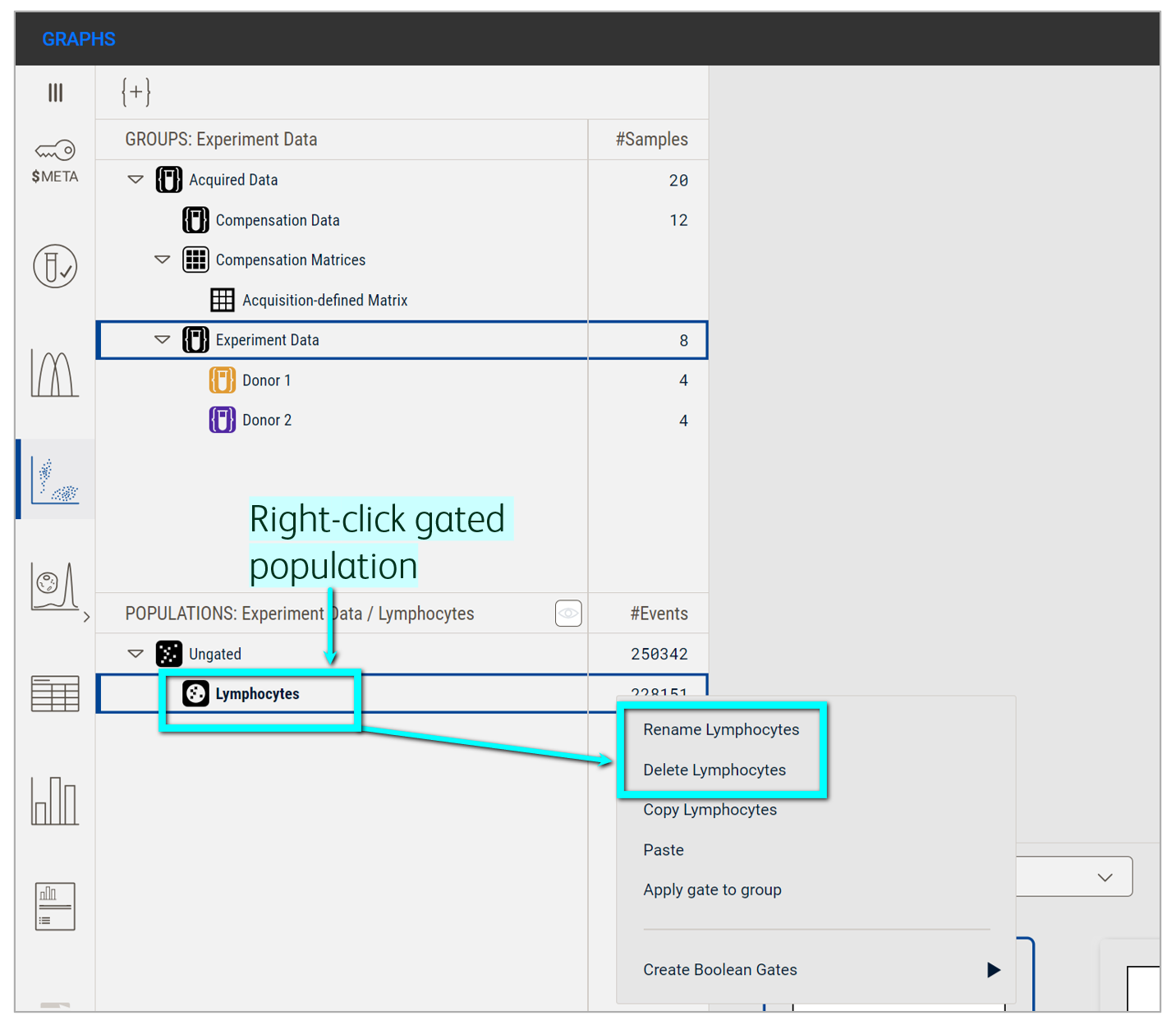Select the Lymphocytes population label
The height and width of the screenshot is (1034, 1176).
point(257,694)
